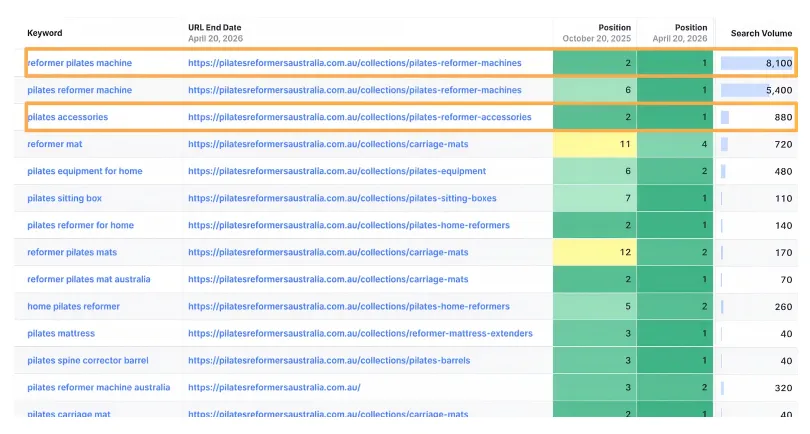The height and width of the screenshot is (434, 810).
Task: Select the 'Position April 20, 2026' column header
Action: 680,33
